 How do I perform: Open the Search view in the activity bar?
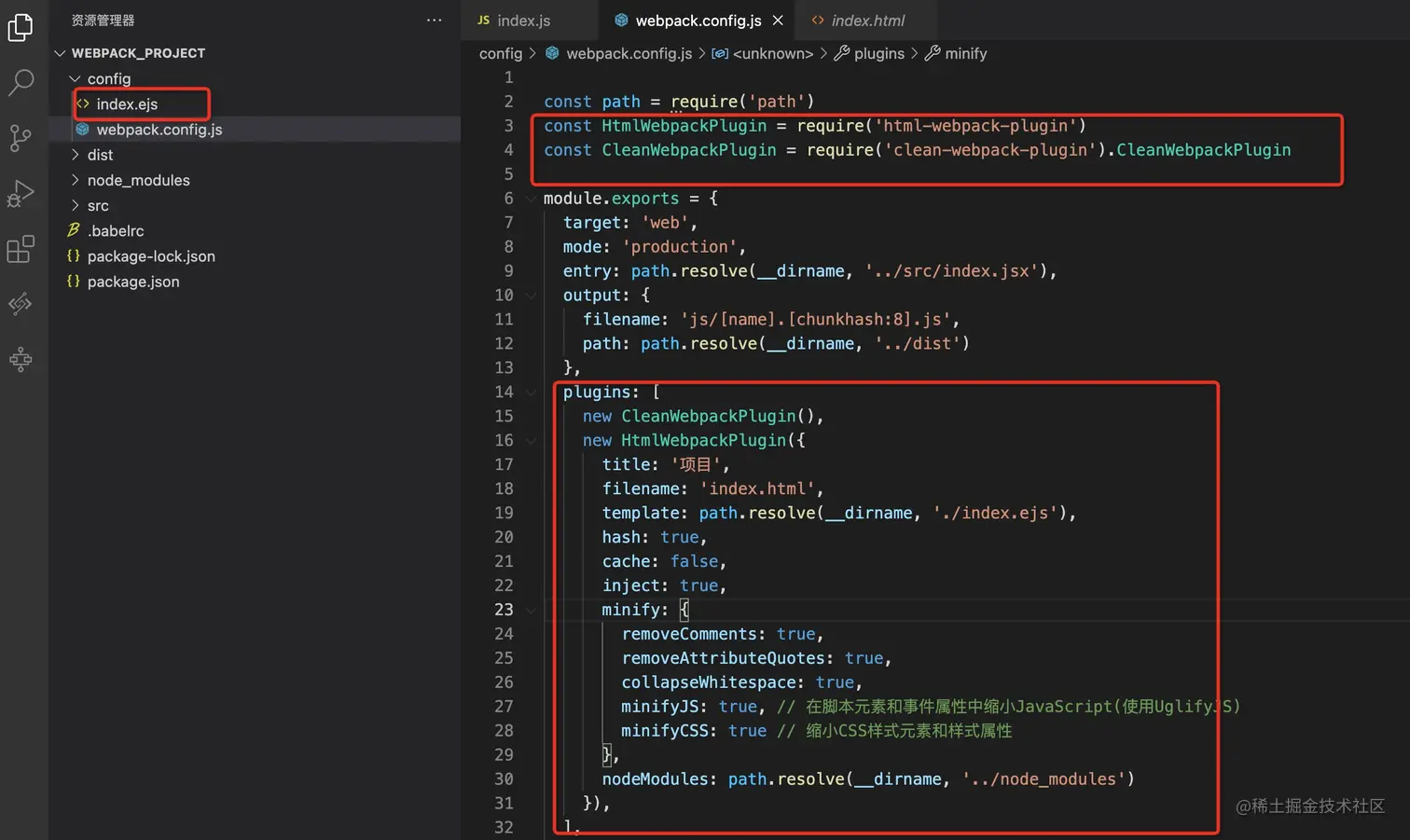click(21, 82)
